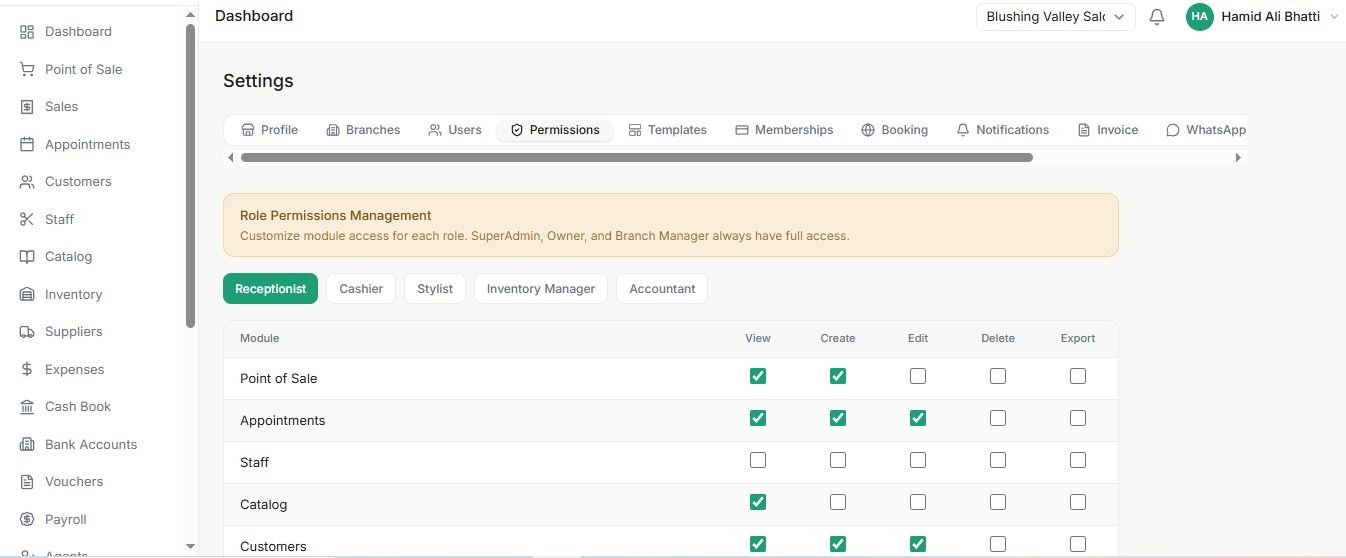Click the Templates tab layout icon
The image size is (1346, 558).
635,130
